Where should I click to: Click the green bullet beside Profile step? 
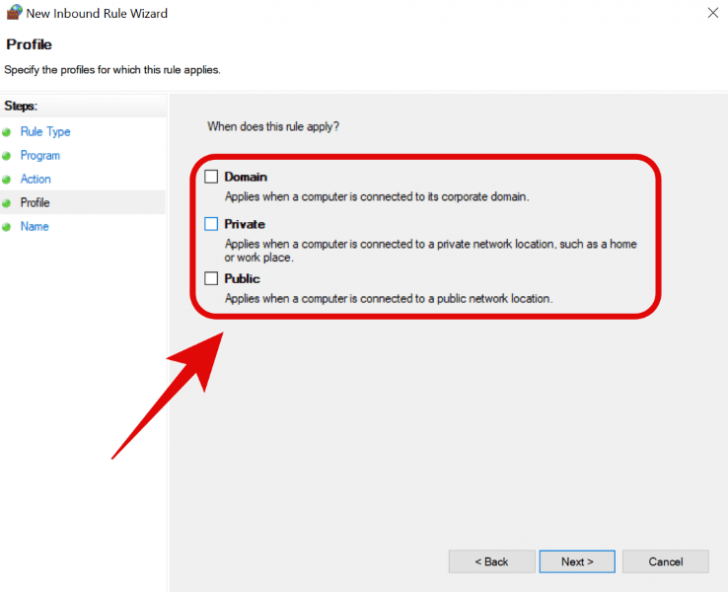[6, 203]
